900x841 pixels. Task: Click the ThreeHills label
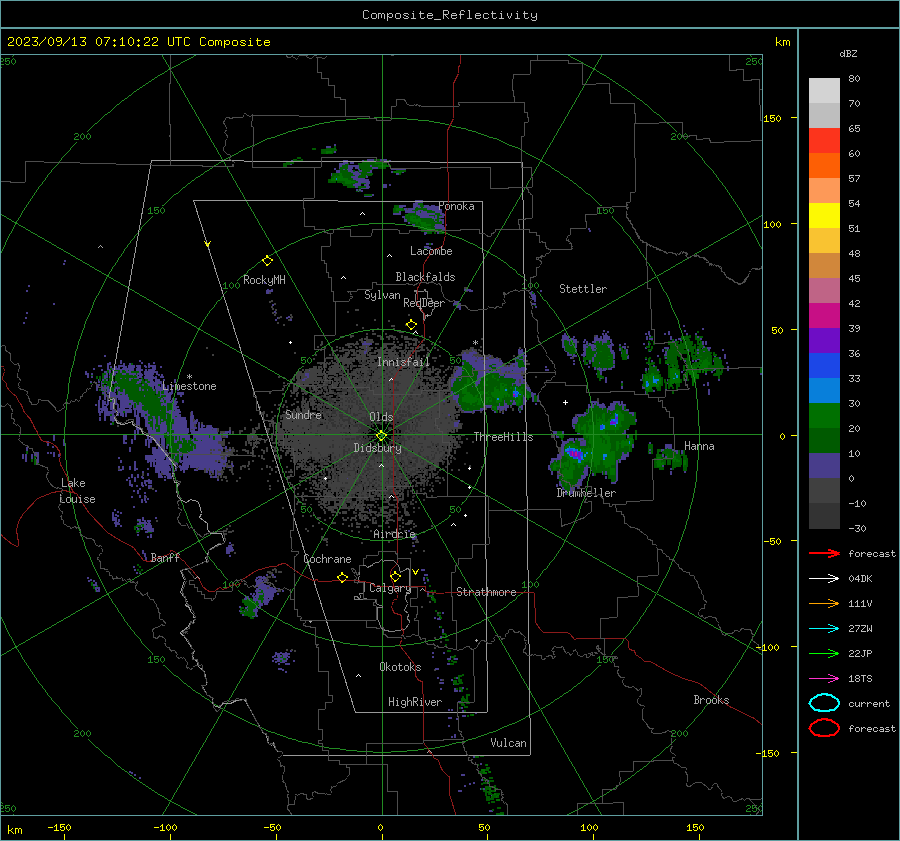tap(503, 437)
